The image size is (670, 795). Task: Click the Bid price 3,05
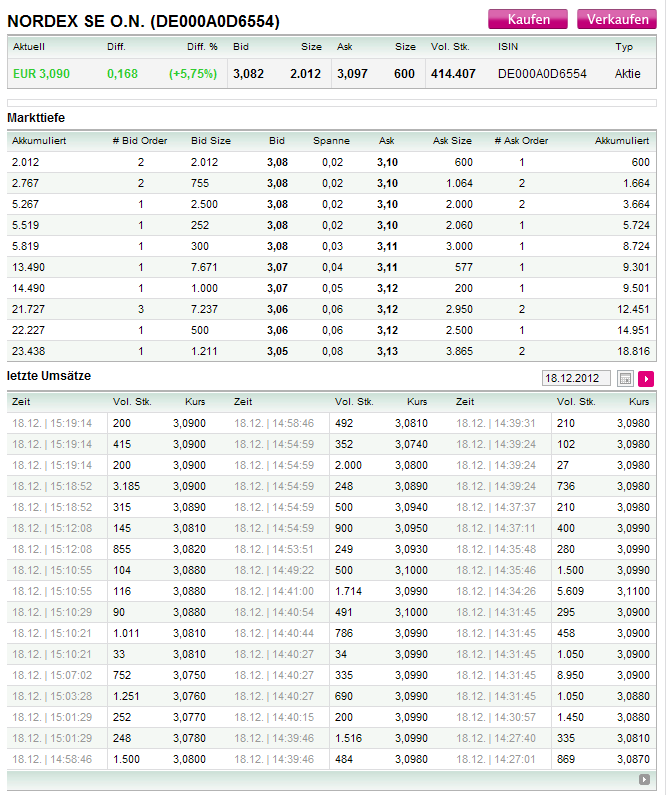277,351
